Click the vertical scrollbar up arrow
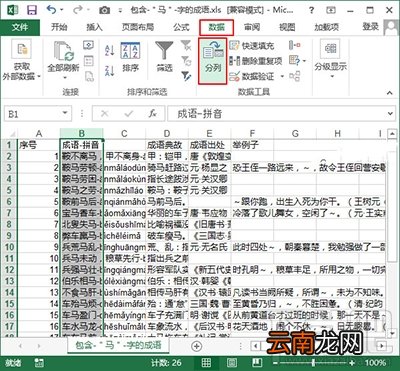 click(392, 134)
